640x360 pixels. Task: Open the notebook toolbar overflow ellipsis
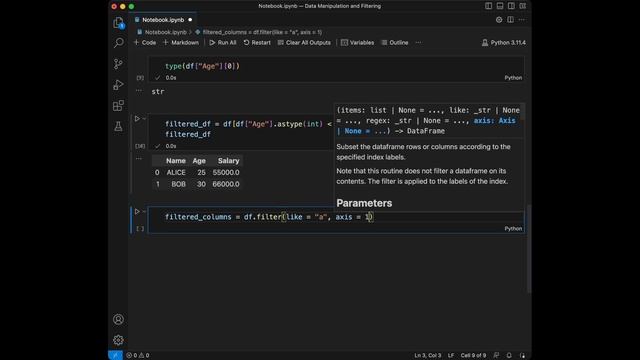click(x=418, y=42)
